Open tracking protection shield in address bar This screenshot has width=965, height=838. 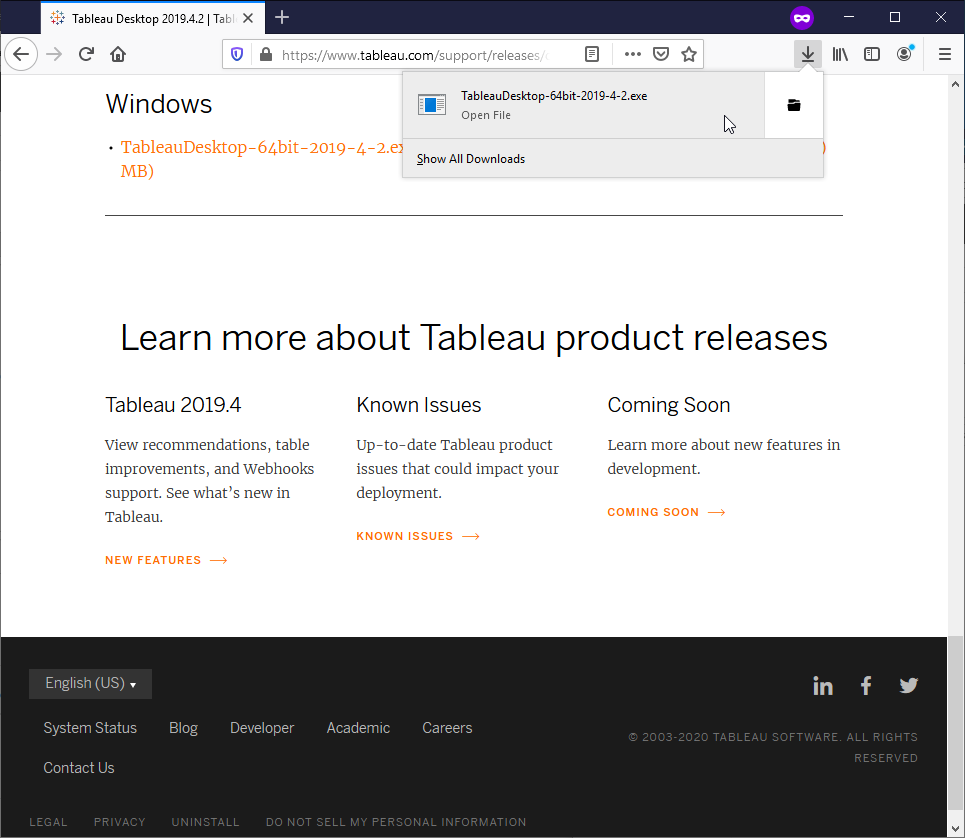237,54
